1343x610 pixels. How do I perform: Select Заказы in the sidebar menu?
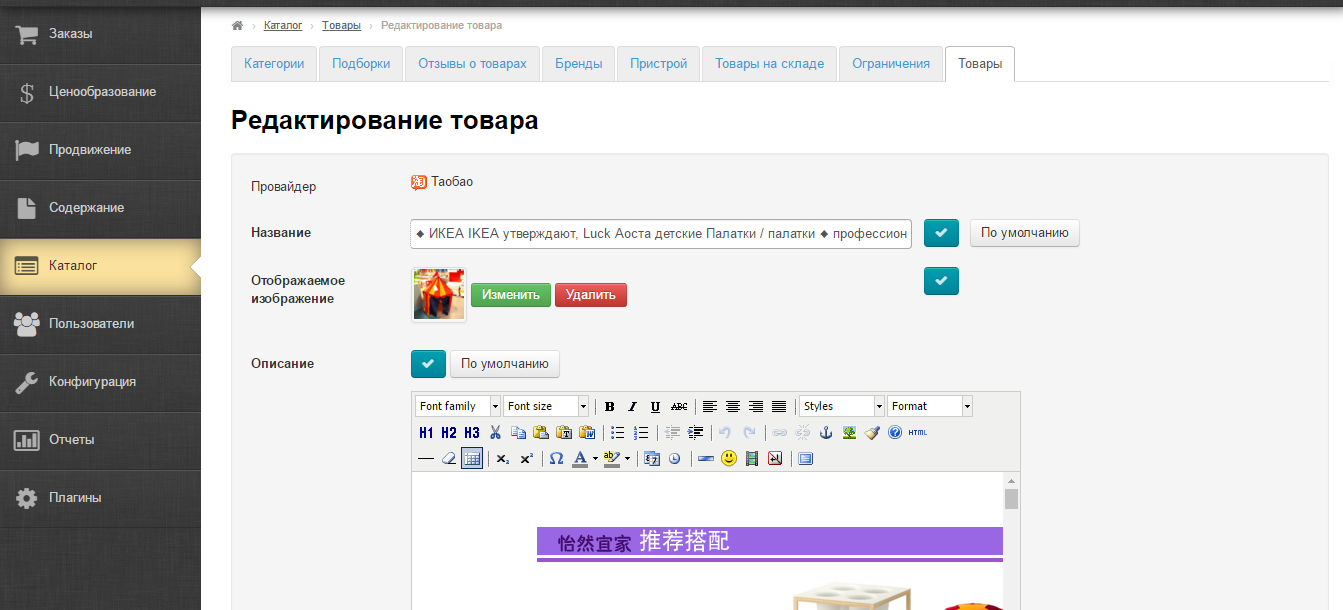pyautogui.click(x=100, y=34)
